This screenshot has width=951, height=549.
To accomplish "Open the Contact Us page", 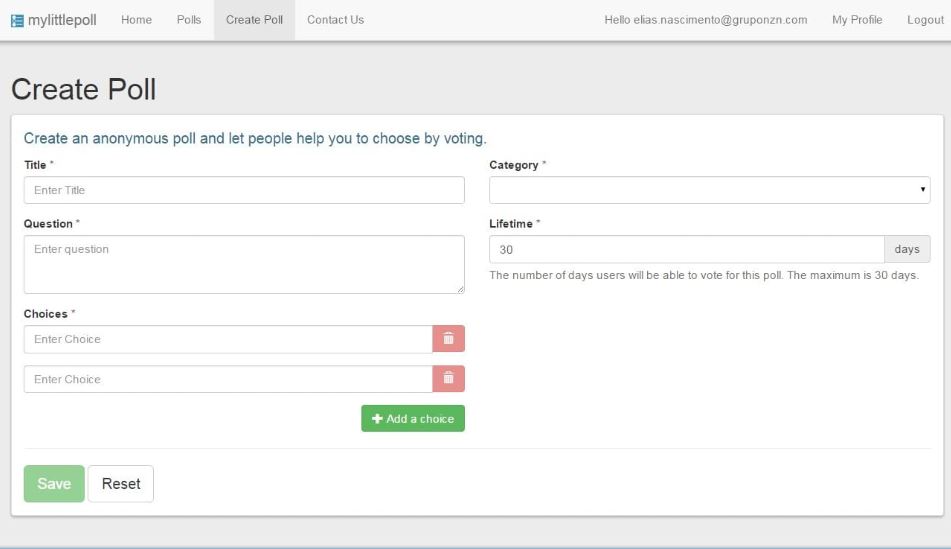I will pyautogui.click(x=335, y=20).
